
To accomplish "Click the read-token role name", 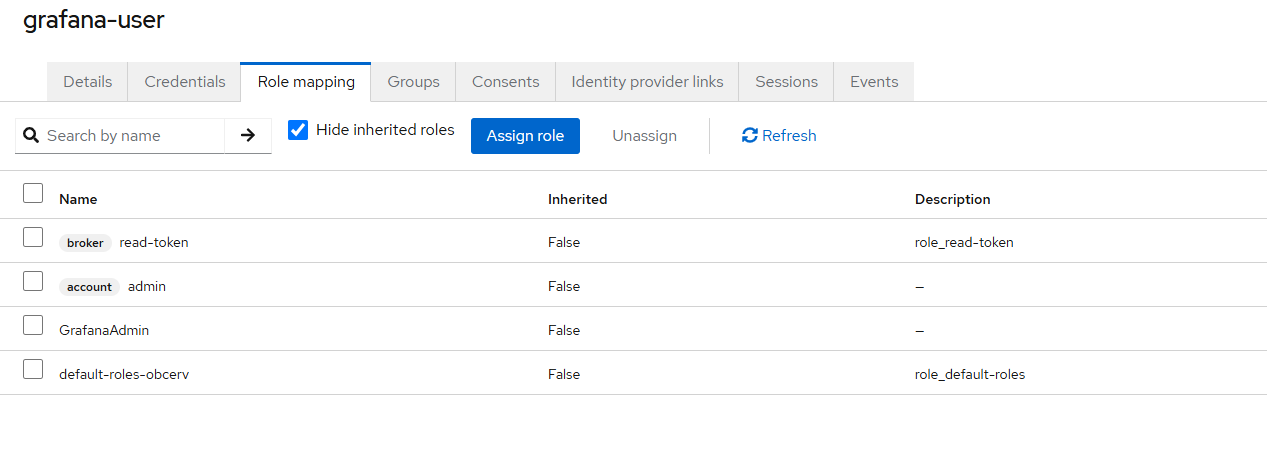I will pos(154,242).
